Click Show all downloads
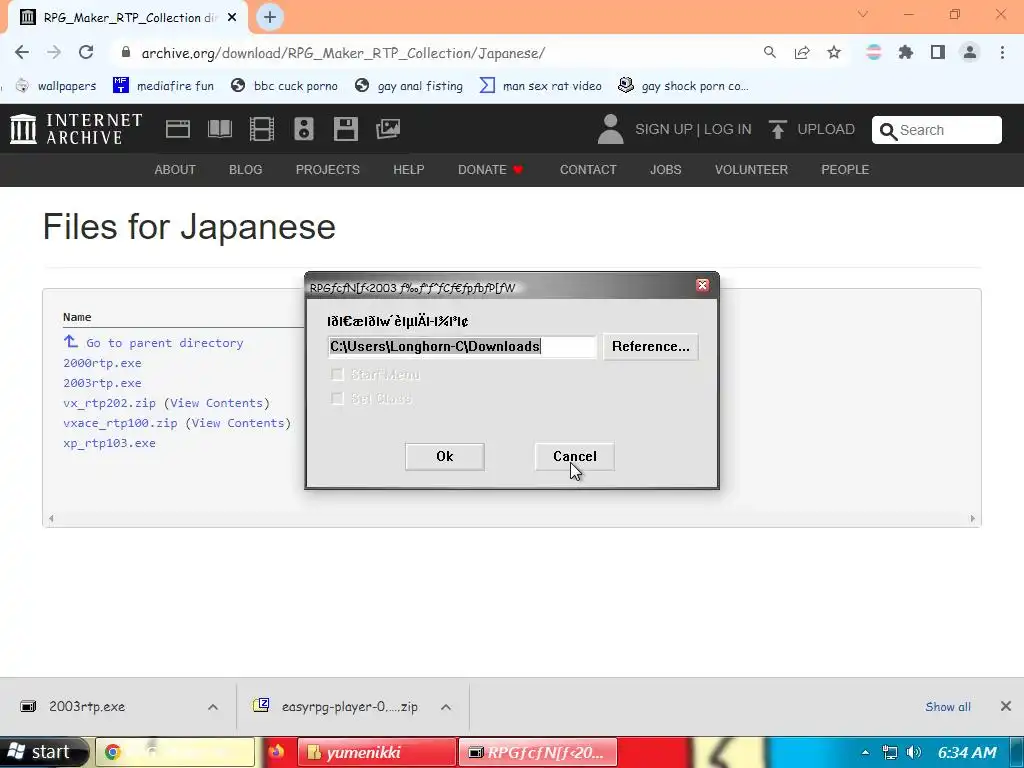This screenshot has width=1024, height=768. [948, 707]
